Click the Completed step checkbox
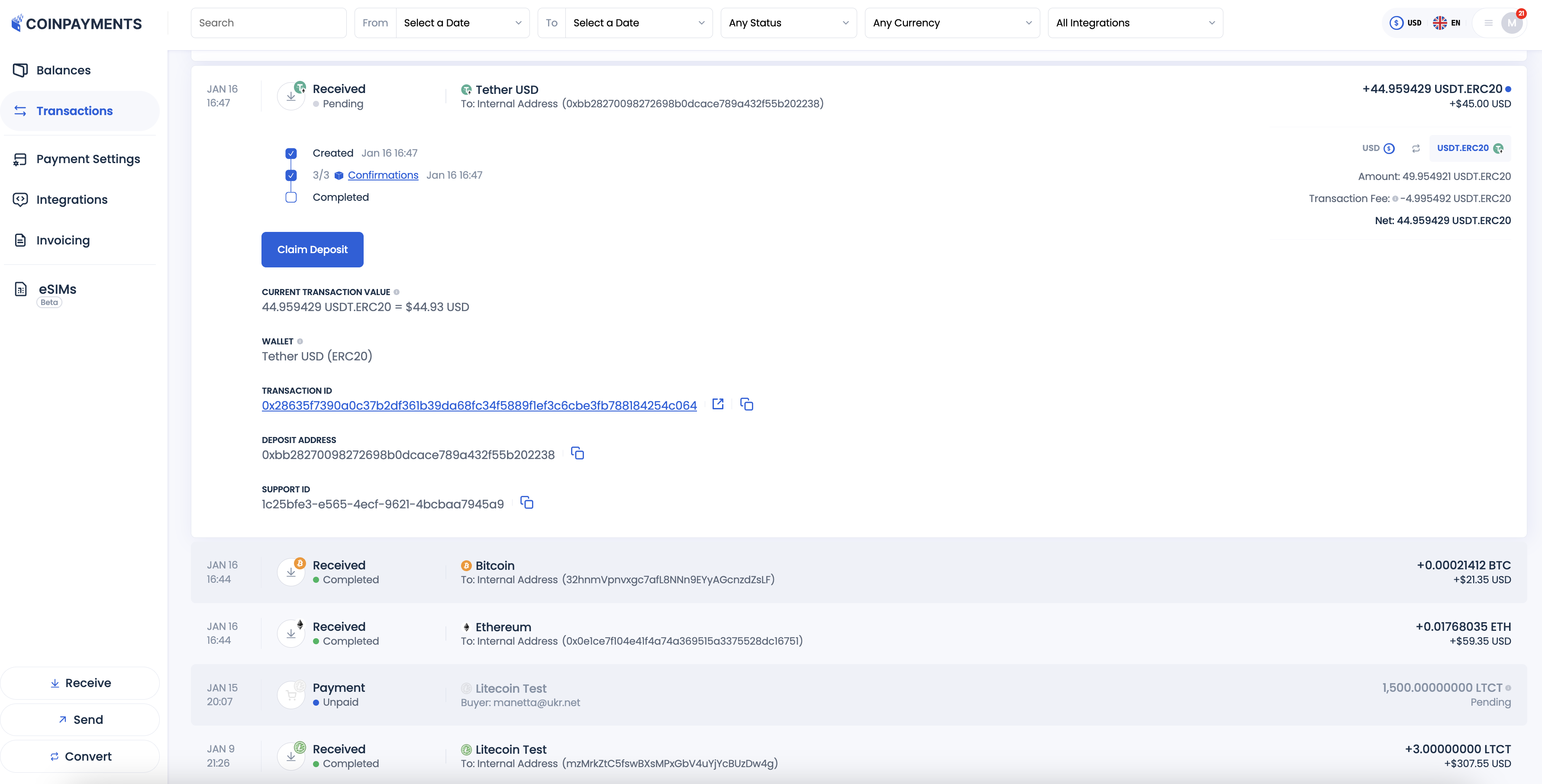1542x784 pixels. [291, 197]
